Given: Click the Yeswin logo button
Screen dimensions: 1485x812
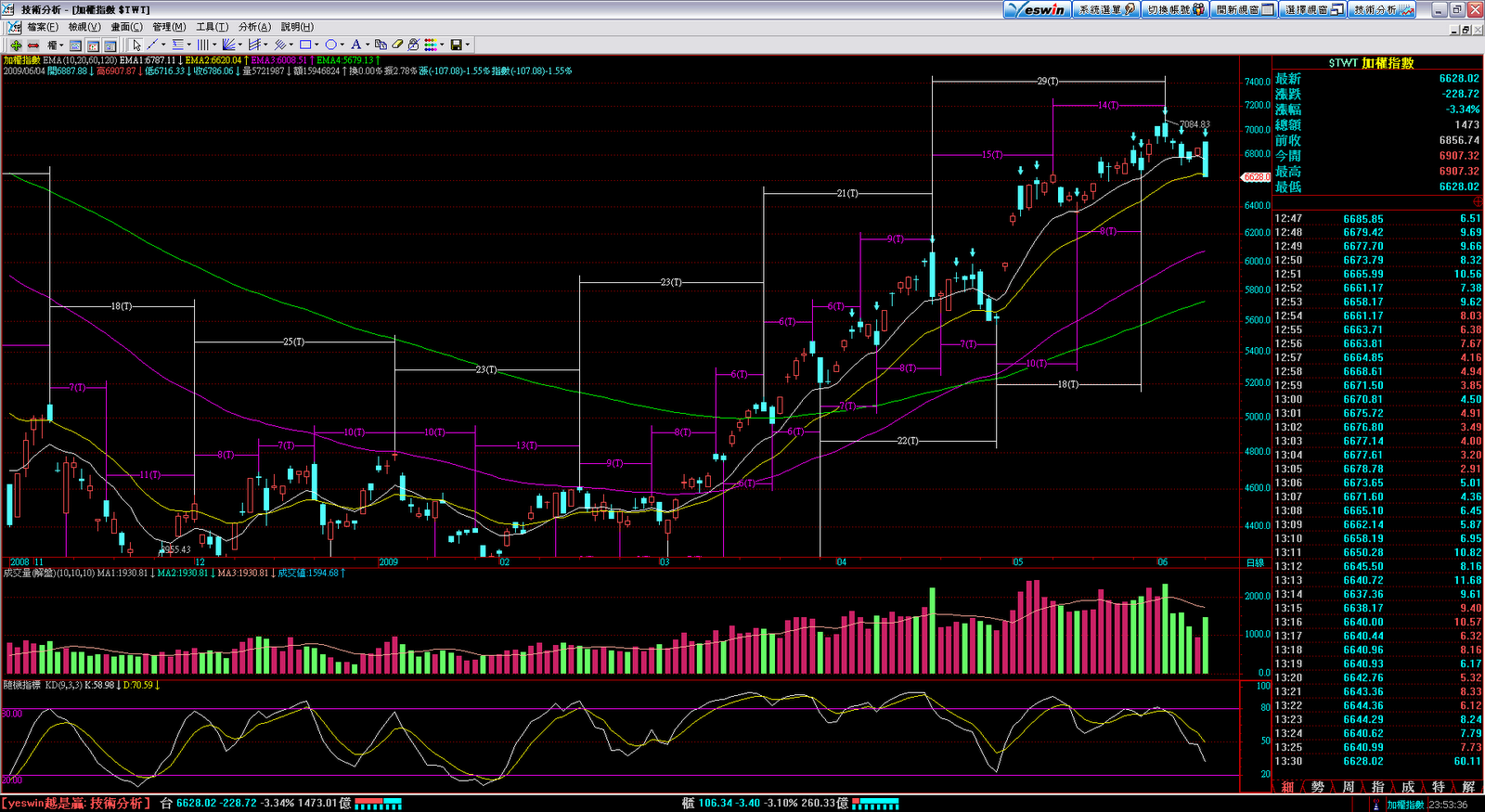Looking at the screenshot, I should [x=1038, y=9].
